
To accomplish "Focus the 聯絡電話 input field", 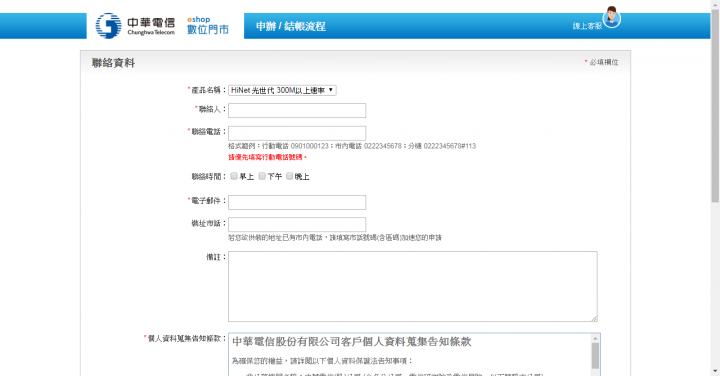I will point(297,133).
